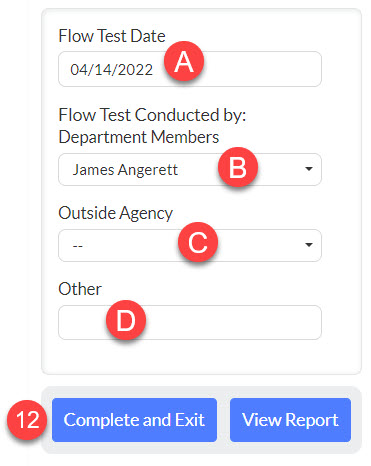Click the Complete and Exit button

(134, 420)
